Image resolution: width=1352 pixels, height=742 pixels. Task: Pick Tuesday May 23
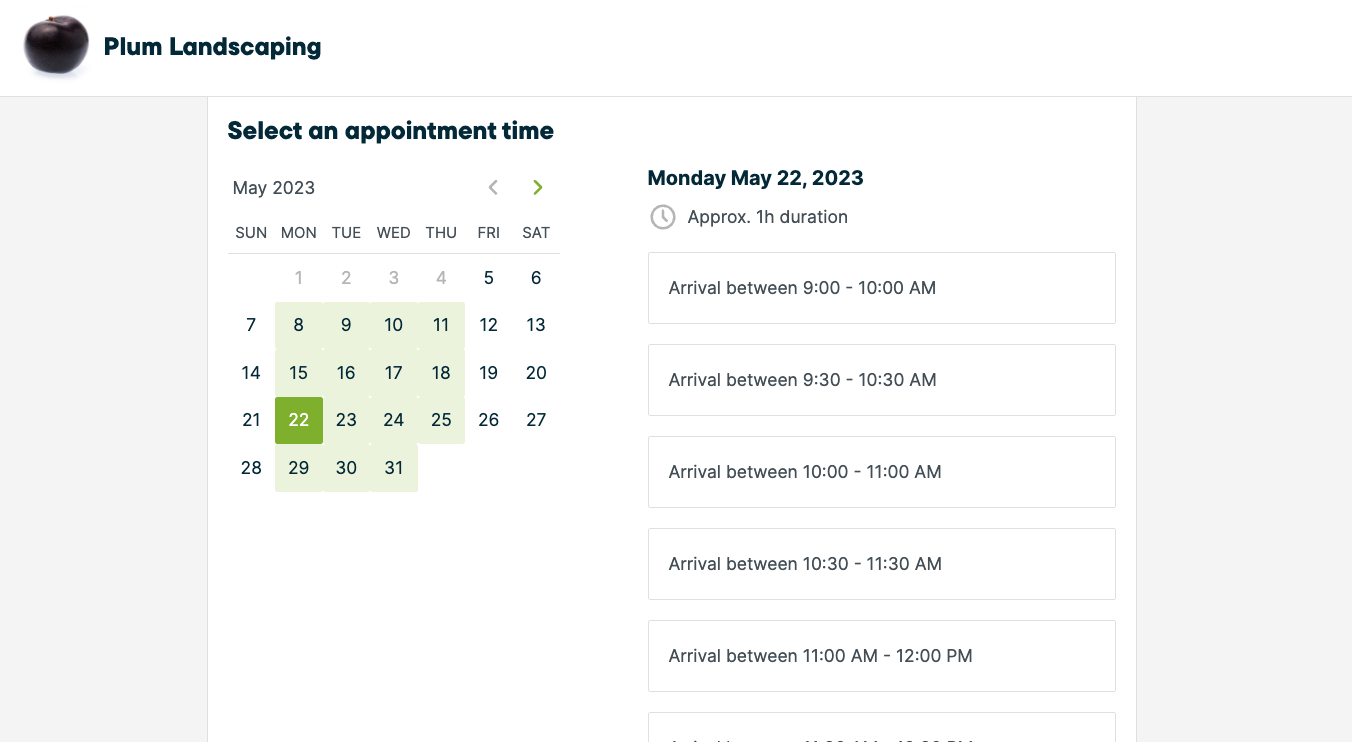[346, 420]
